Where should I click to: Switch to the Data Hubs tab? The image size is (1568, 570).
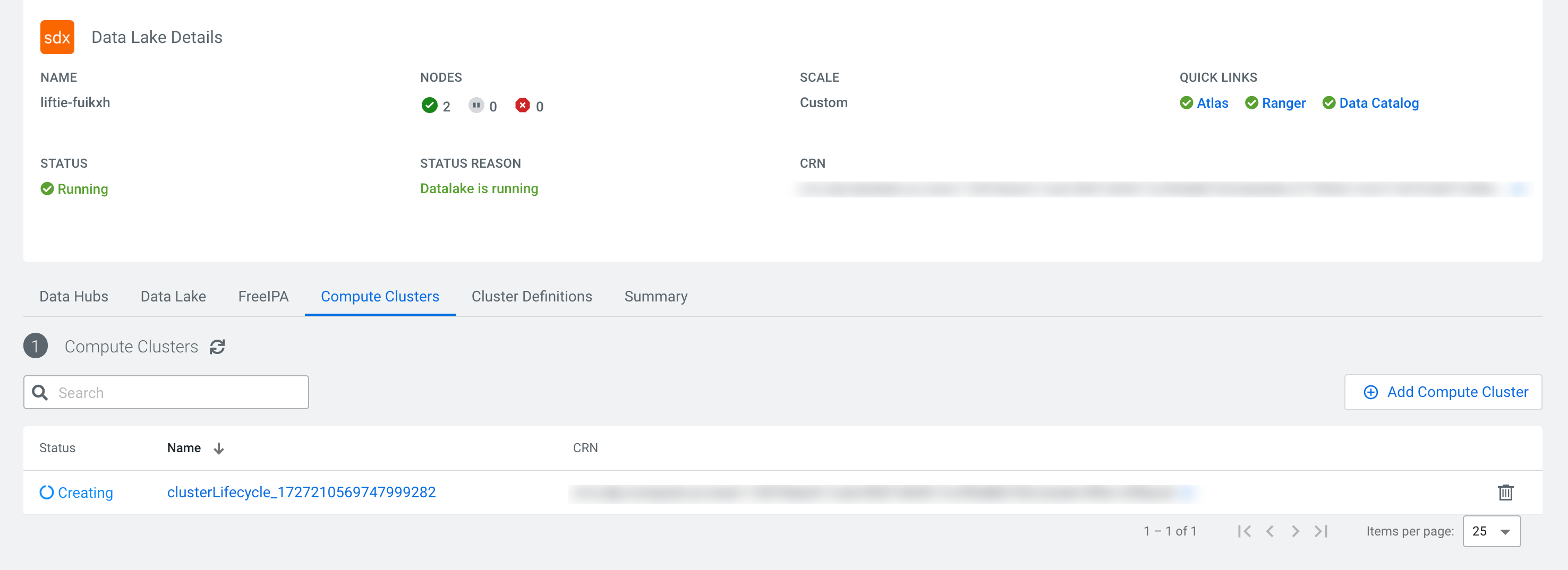click(x=74, y=296)
